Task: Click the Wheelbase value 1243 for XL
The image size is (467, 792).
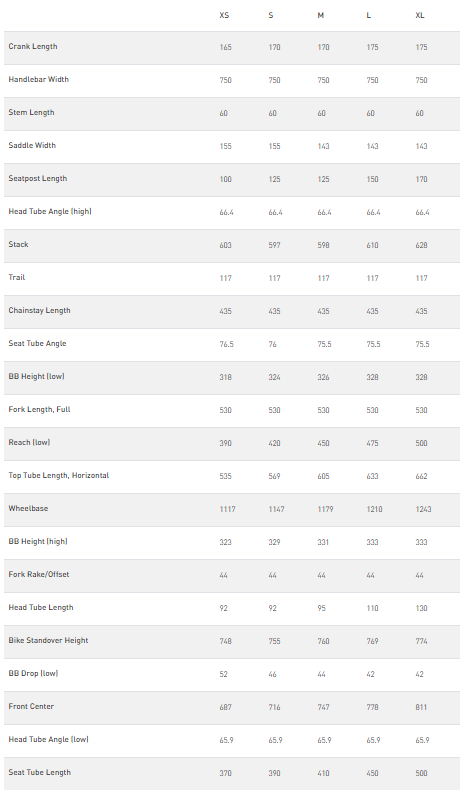Action: (423, 509)
